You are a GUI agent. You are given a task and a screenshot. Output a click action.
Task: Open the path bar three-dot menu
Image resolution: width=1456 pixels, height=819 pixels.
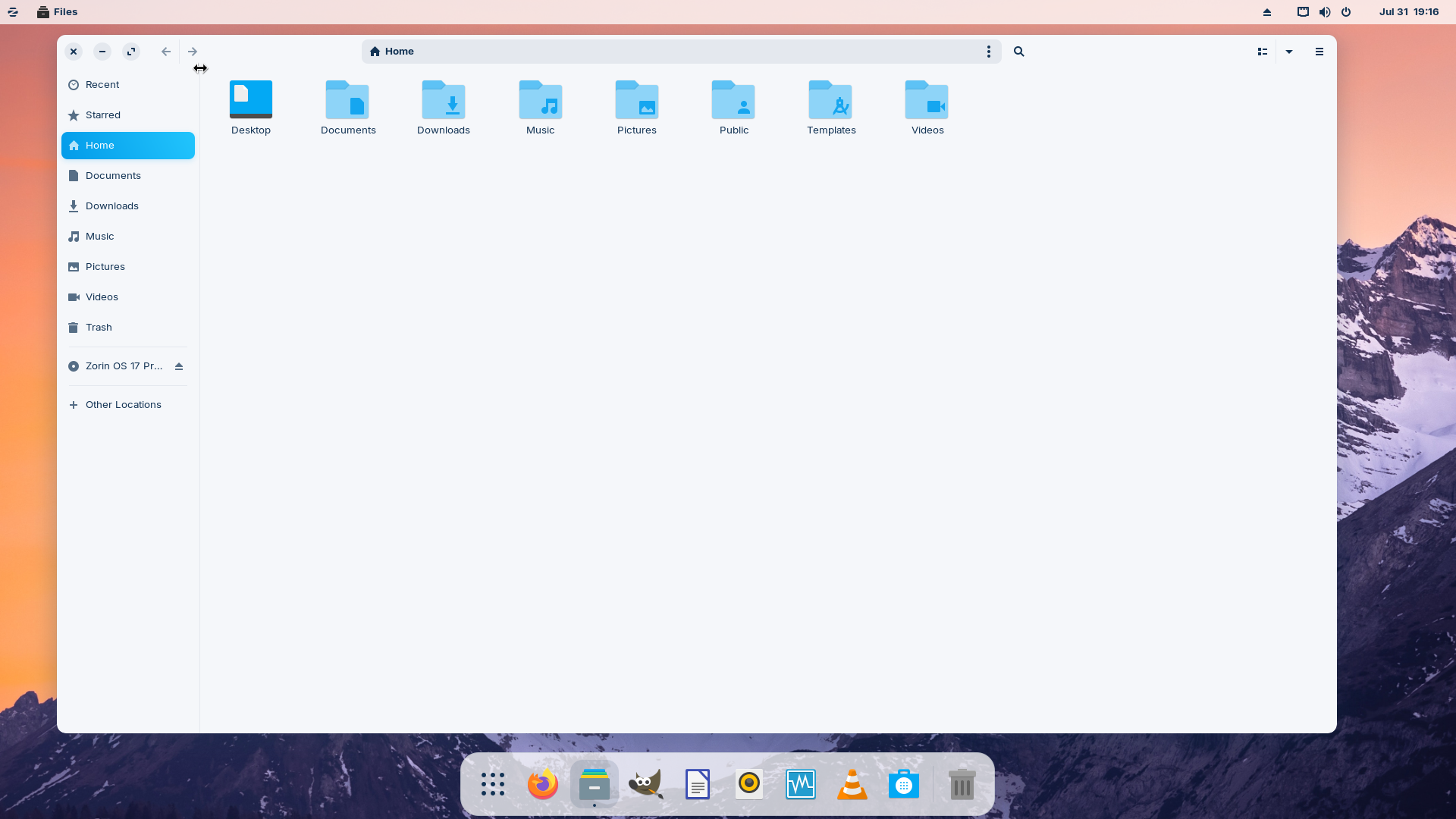[x=989, y=52]
